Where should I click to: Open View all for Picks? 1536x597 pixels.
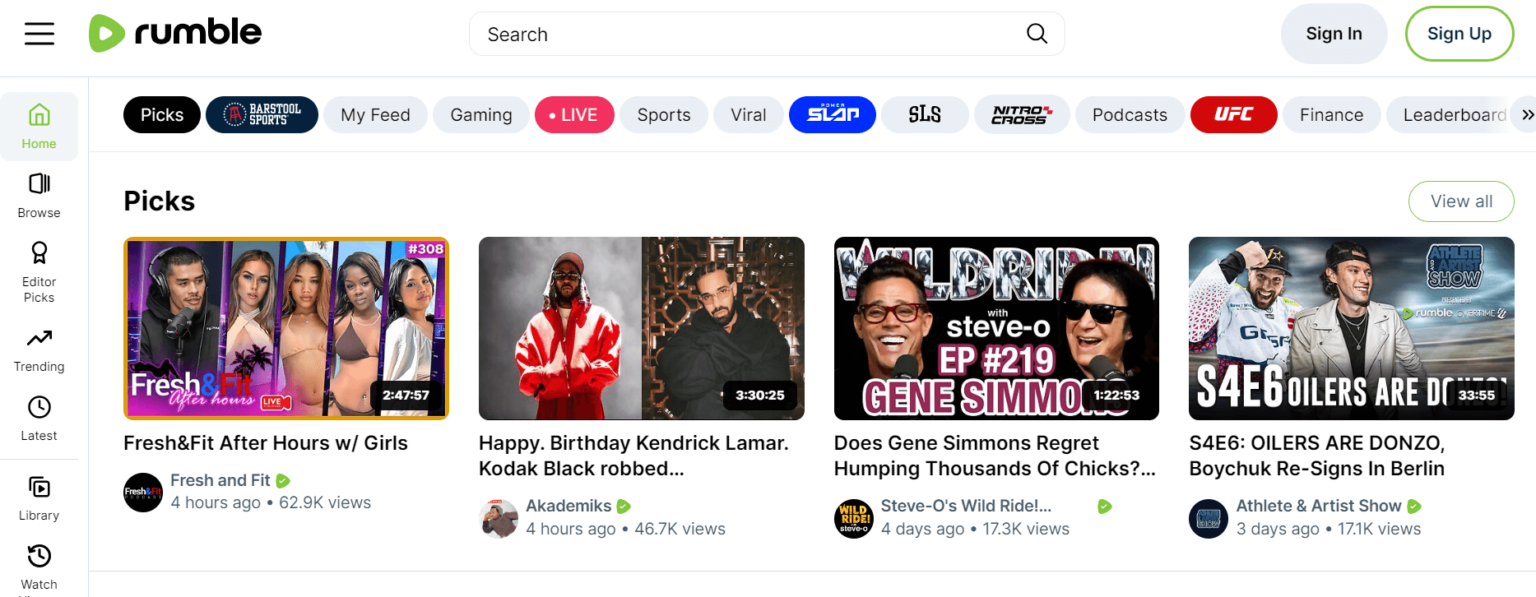point(1461,201)
